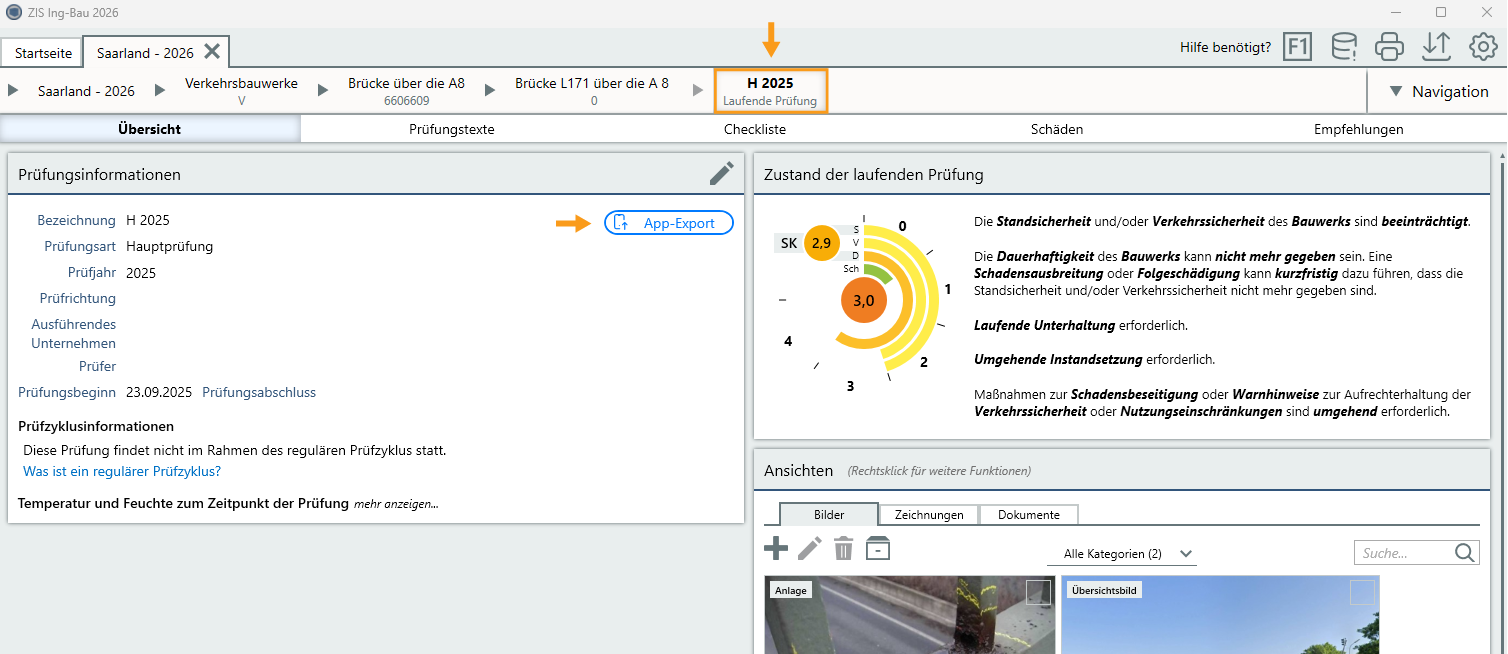
Task: Edit Prüfungsinformationen with the pencil icon
Action: pos(721,173)
